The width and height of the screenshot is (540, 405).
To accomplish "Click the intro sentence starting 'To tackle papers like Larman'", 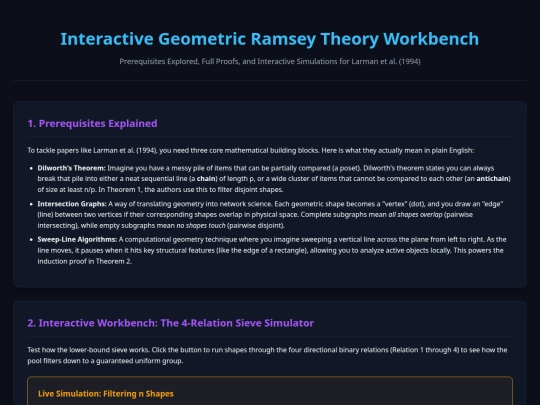I will (x=251, y=150).
